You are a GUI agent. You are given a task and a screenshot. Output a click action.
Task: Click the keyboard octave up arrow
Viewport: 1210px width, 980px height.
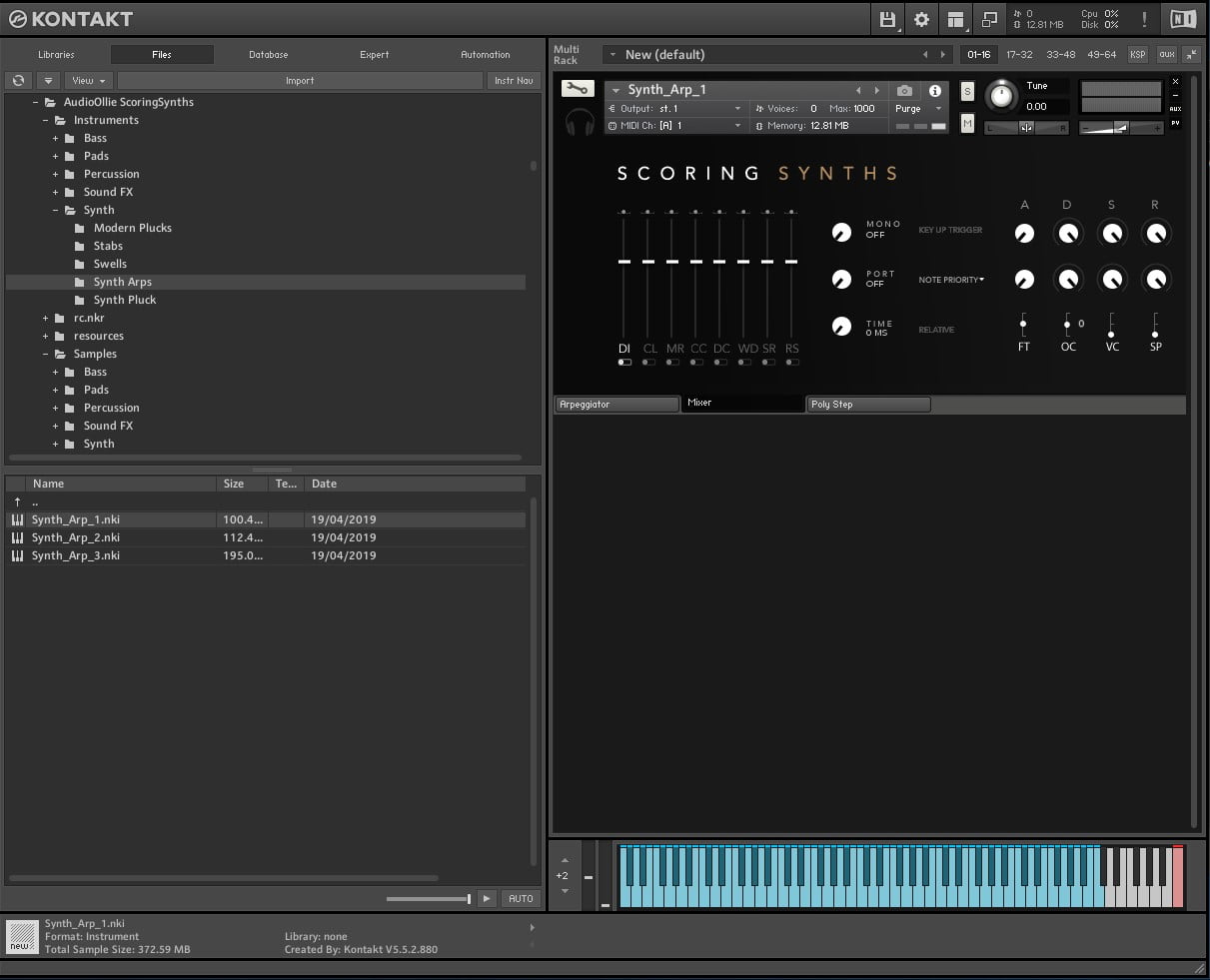pyautogui.click(x=565, y=860)
